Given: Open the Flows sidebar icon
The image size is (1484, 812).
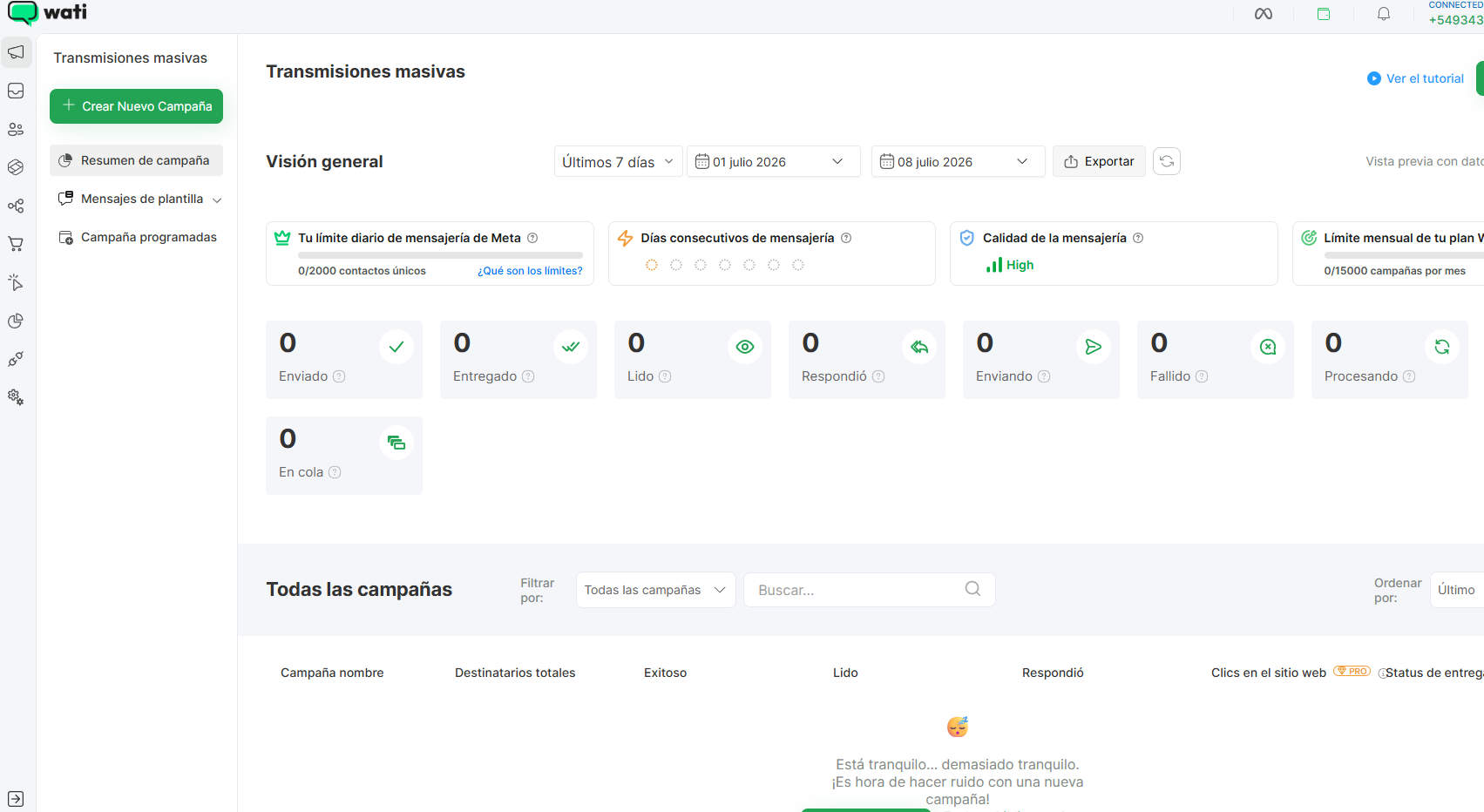Looking at the screenshot, I should (x=16, y=206).
